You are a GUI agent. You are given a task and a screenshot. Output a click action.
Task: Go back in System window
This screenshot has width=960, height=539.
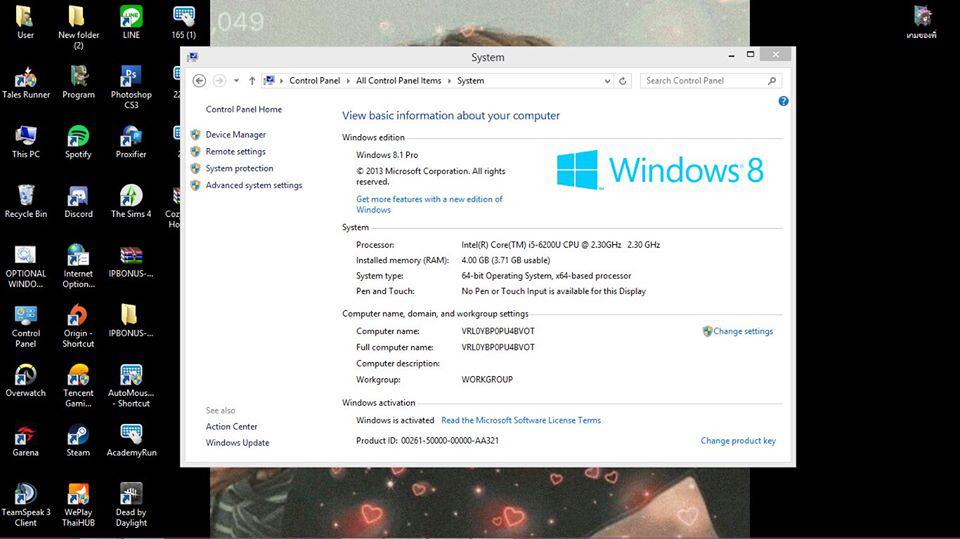199,81
